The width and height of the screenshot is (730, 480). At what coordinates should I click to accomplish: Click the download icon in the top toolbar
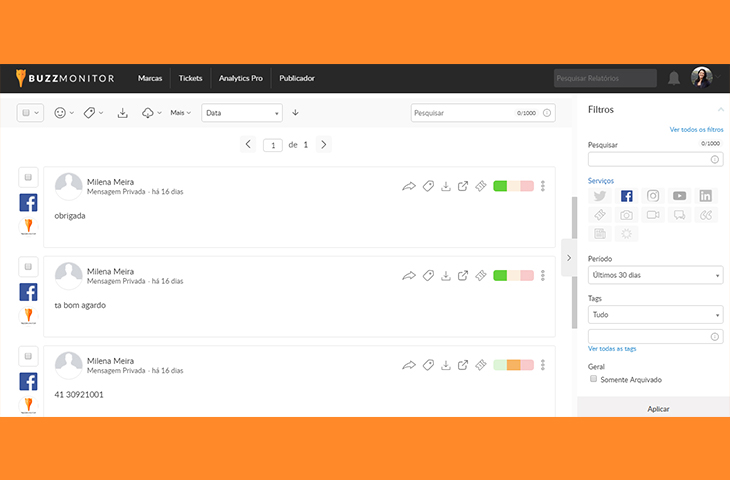[x=123, y=113]
